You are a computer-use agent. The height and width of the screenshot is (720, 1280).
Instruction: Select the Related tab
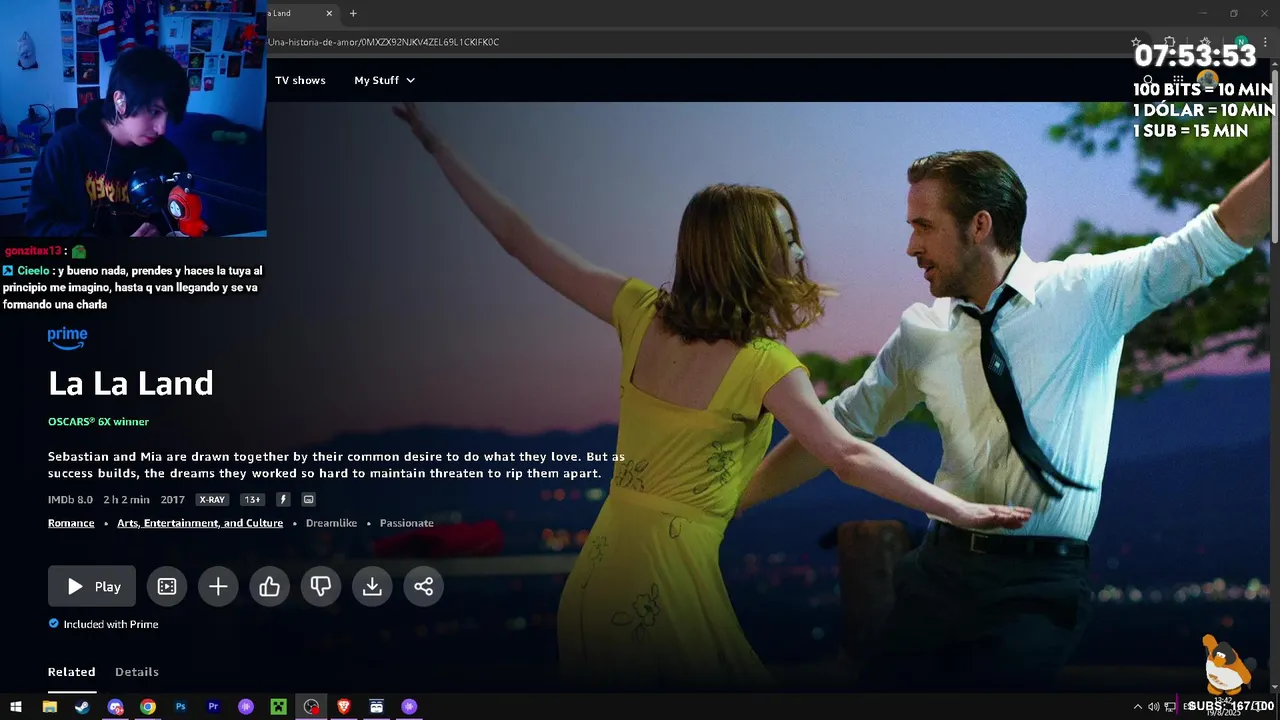tap(72, 672)
